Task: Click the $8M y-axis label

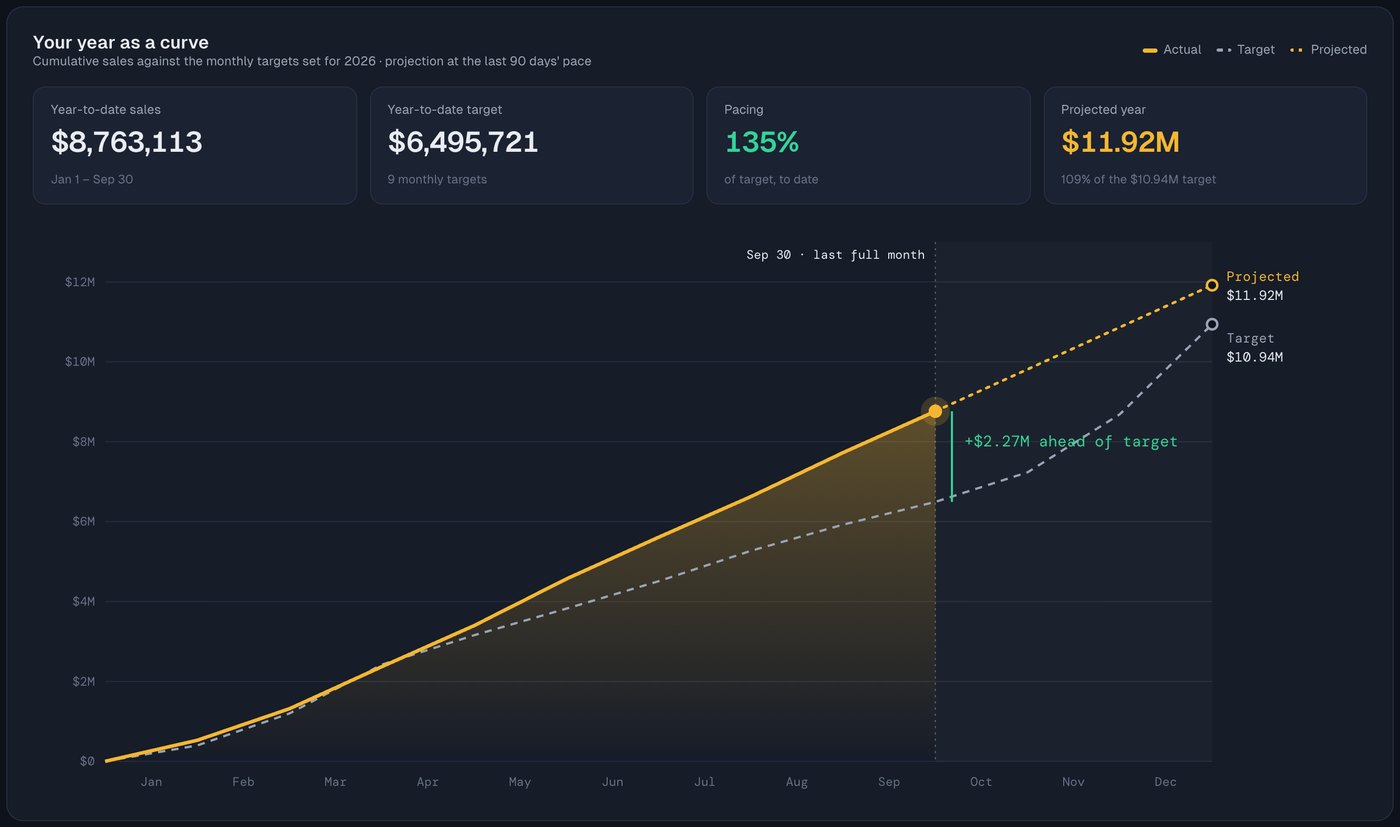Action: click(83, 442)
